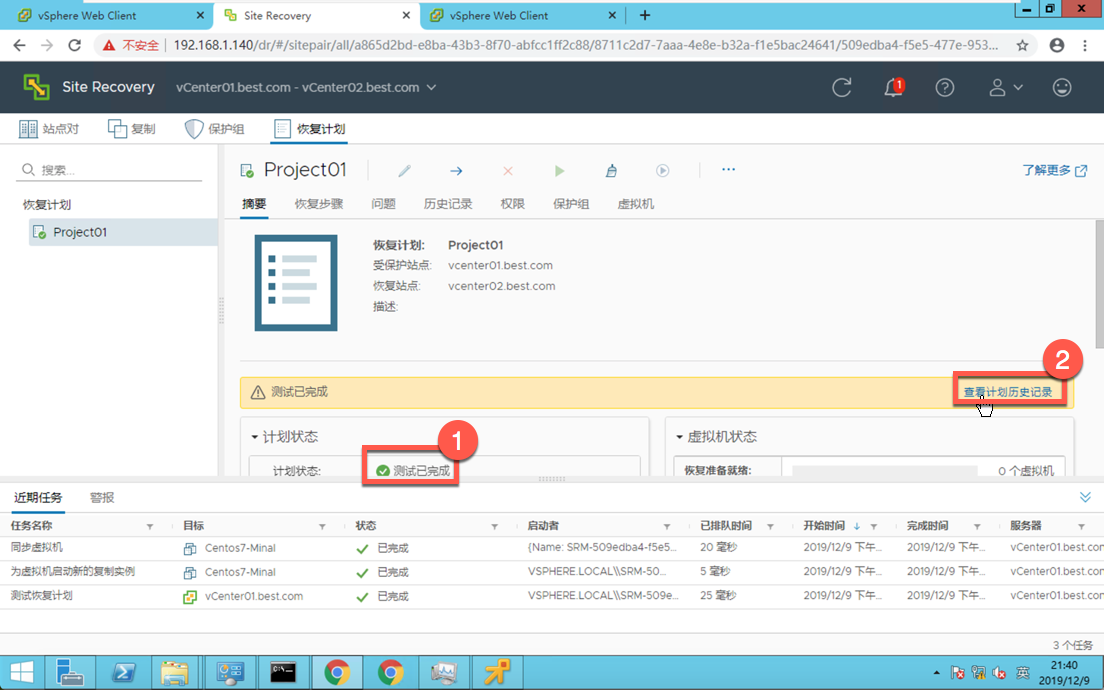Click the green test play icon
Viewport: 1104px width, 690px height.
[559, 170]
